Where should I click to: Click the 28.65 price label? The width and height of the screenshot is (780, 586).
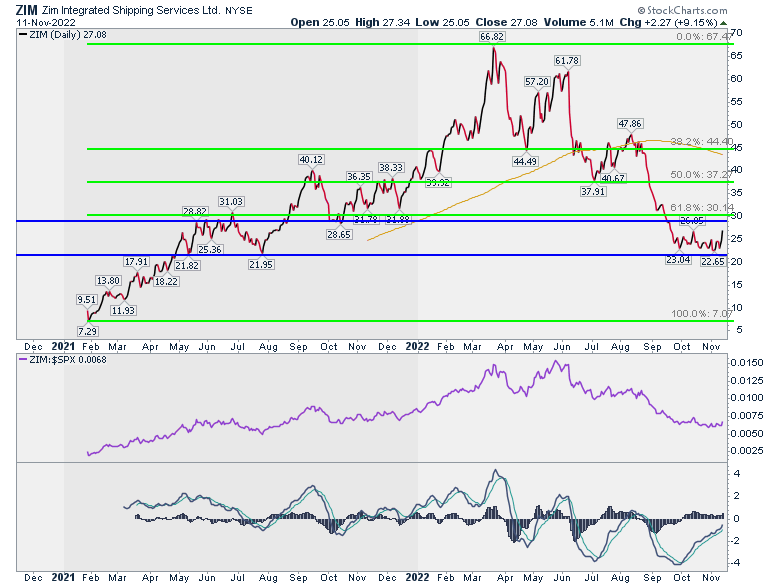pyautogui.click(x=339, y=234)
